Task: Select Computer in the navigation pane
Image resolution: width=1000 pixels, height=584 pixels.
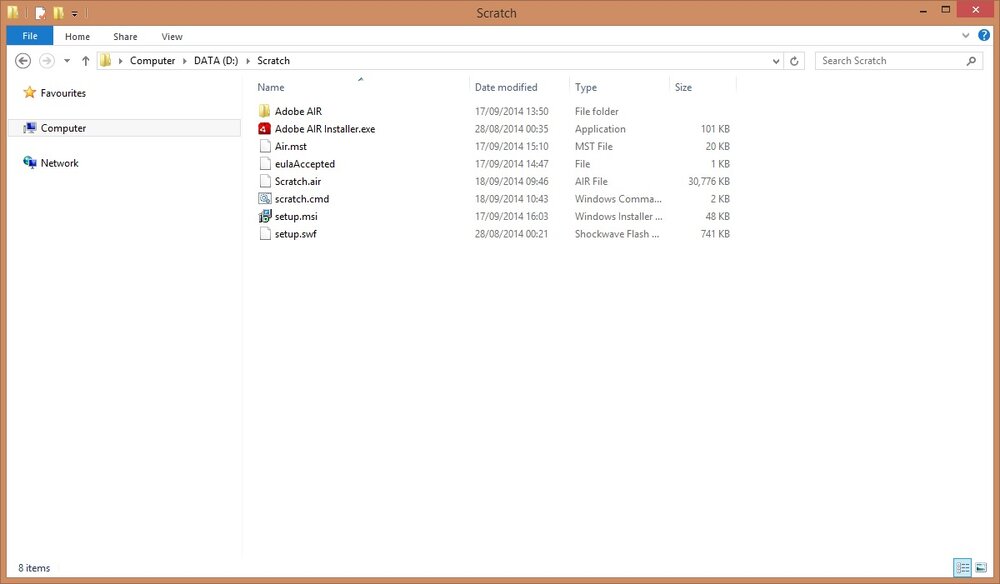Action: pyautogui.click(x=63, y=128)
